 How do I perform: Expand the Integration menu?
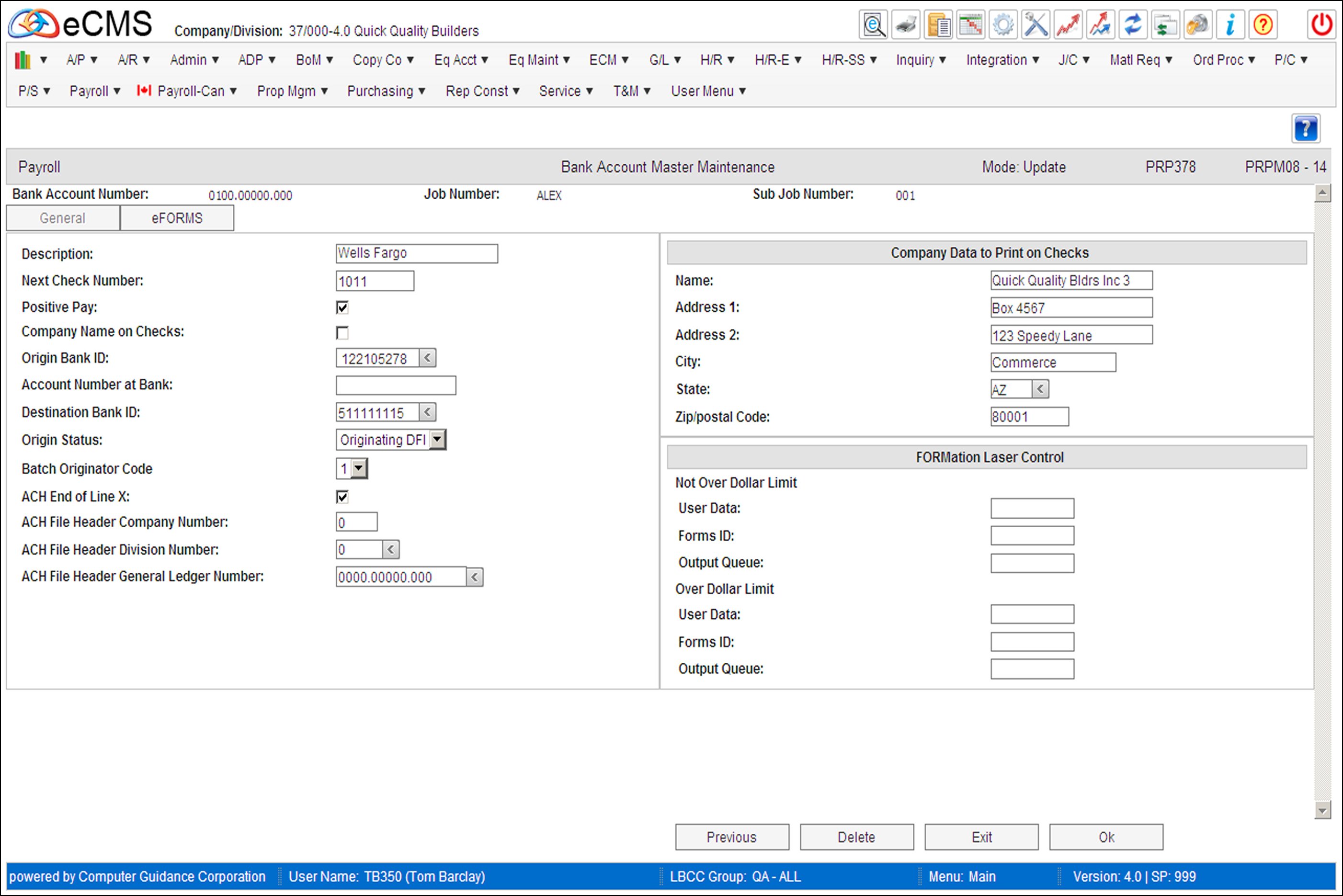1002,59
